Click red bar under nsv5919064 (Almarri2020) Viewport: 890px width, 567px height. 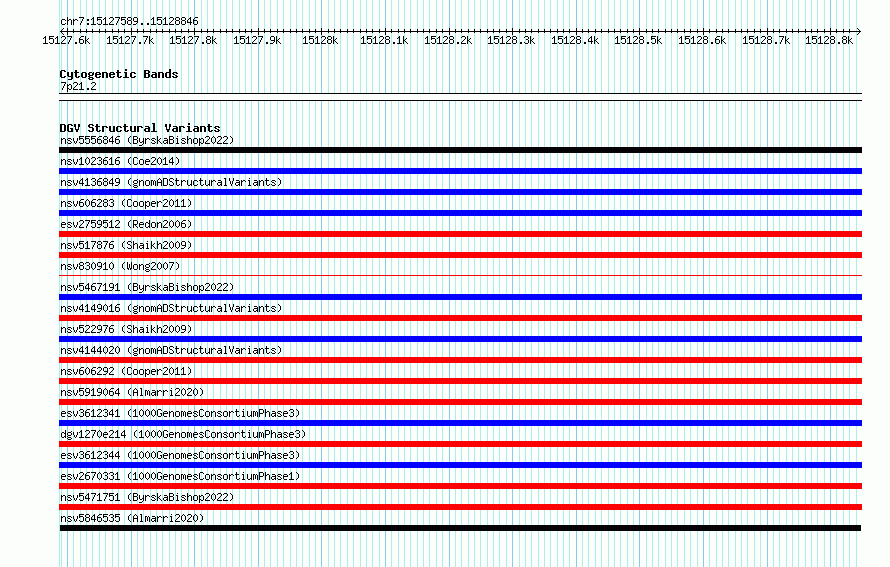[460, 402]
